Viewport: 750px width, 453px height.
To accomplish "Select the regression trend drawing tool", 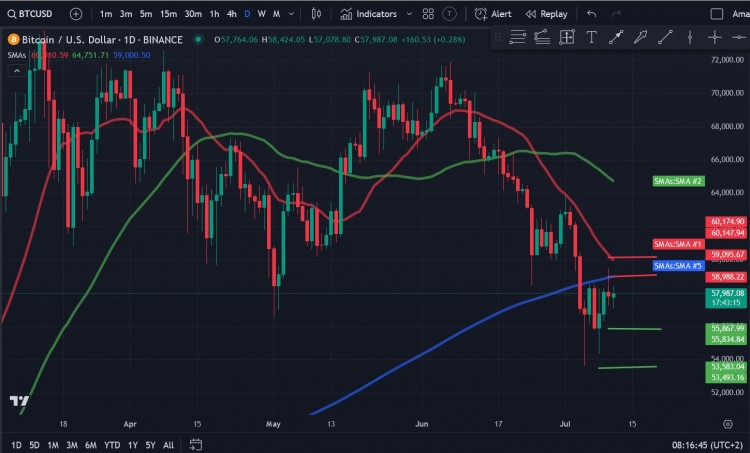I will tap(542, 37).
